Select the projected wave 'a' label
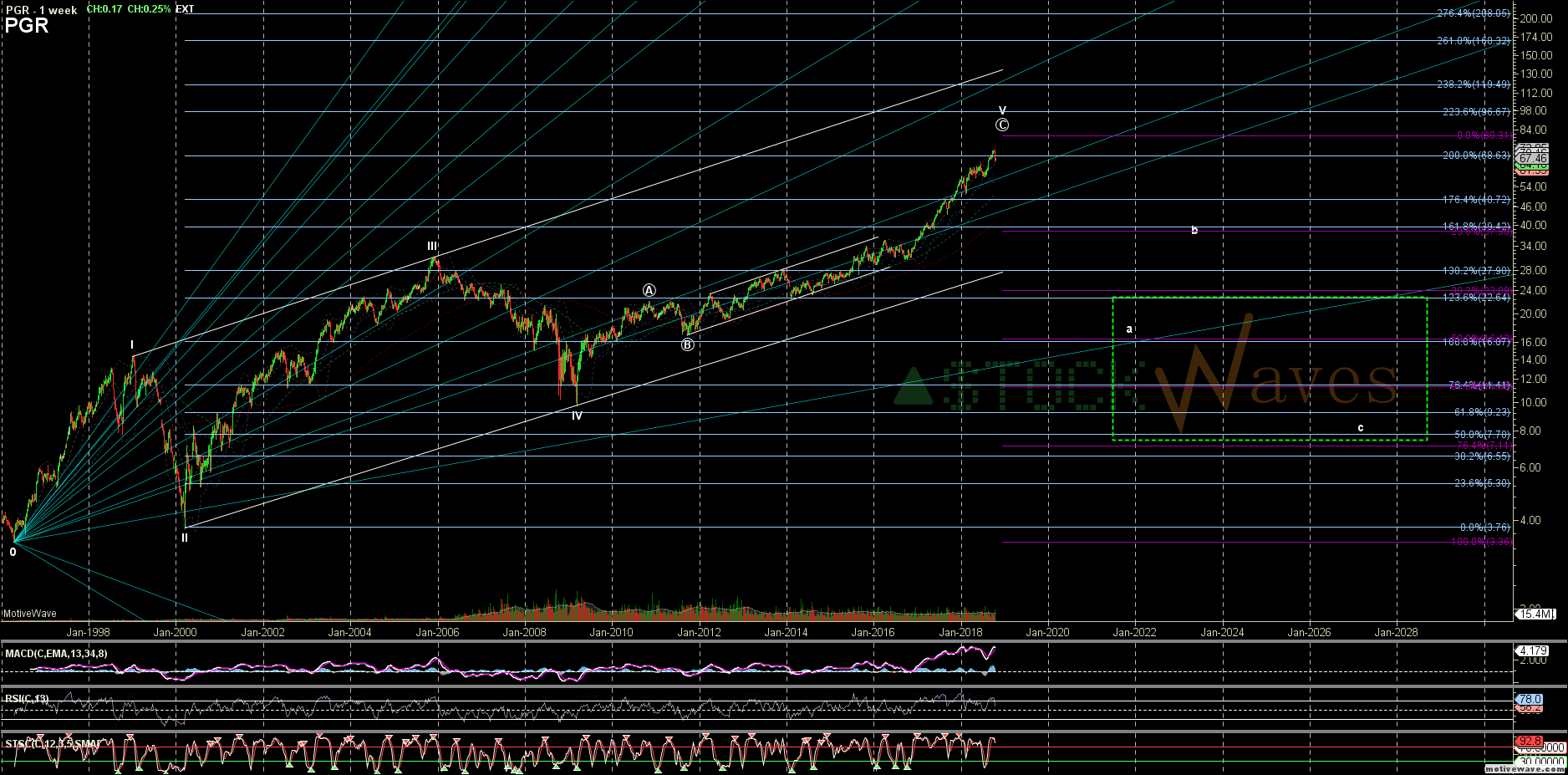 [1129, 329]
